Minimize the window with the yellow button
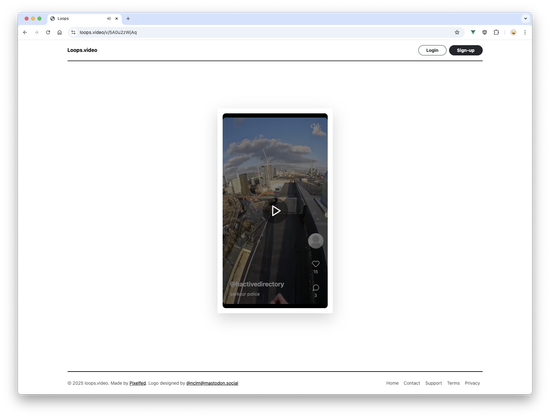This screenshot has width=550, height=418. [33, 19]
